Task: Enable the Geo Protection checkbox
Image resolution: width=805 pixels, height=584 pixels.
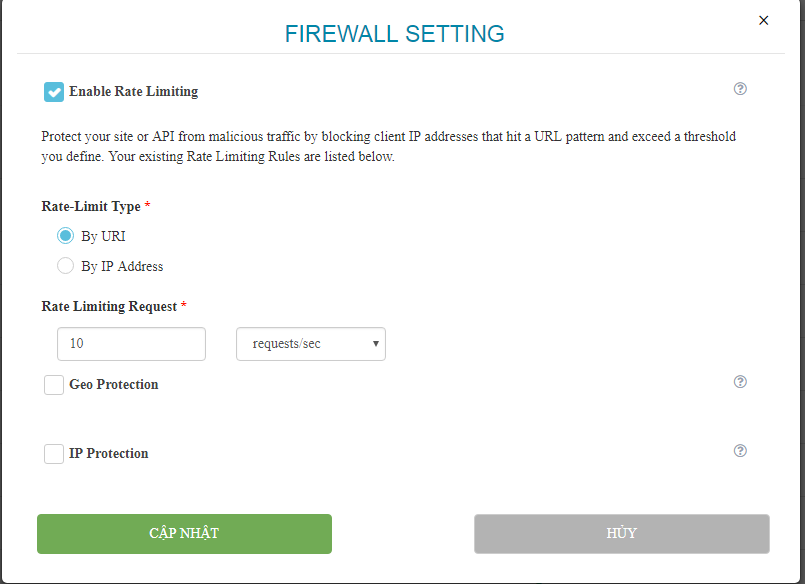Action: (x=54, y=385)
